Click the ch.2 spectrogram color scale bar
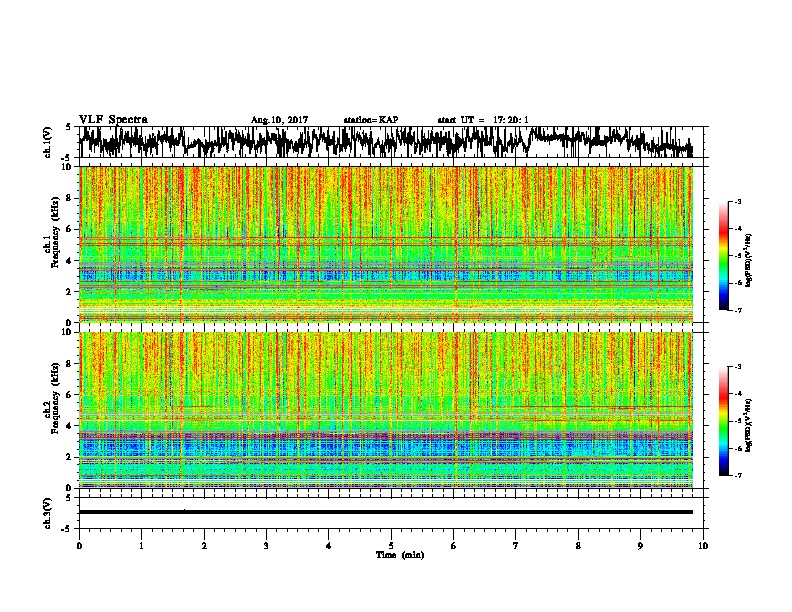The height and width of the screenshot is (612, 792). click(x=723, y=421)
